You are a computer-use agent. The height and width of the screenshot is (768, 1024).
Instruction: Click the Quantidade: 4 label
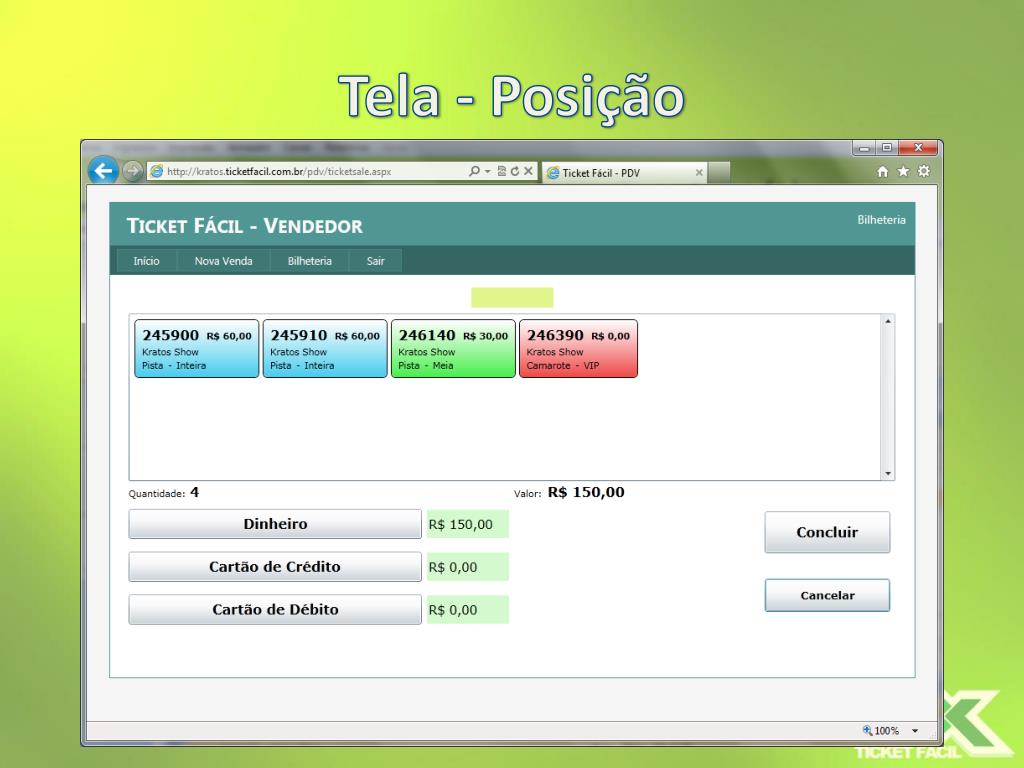(163, 493)
